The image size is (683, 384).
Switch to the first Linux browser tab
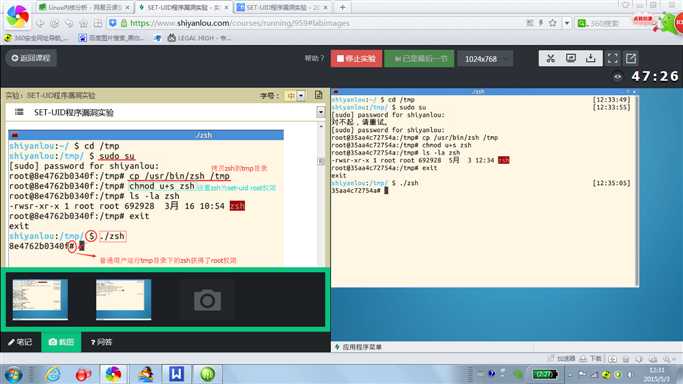[84, 7]
